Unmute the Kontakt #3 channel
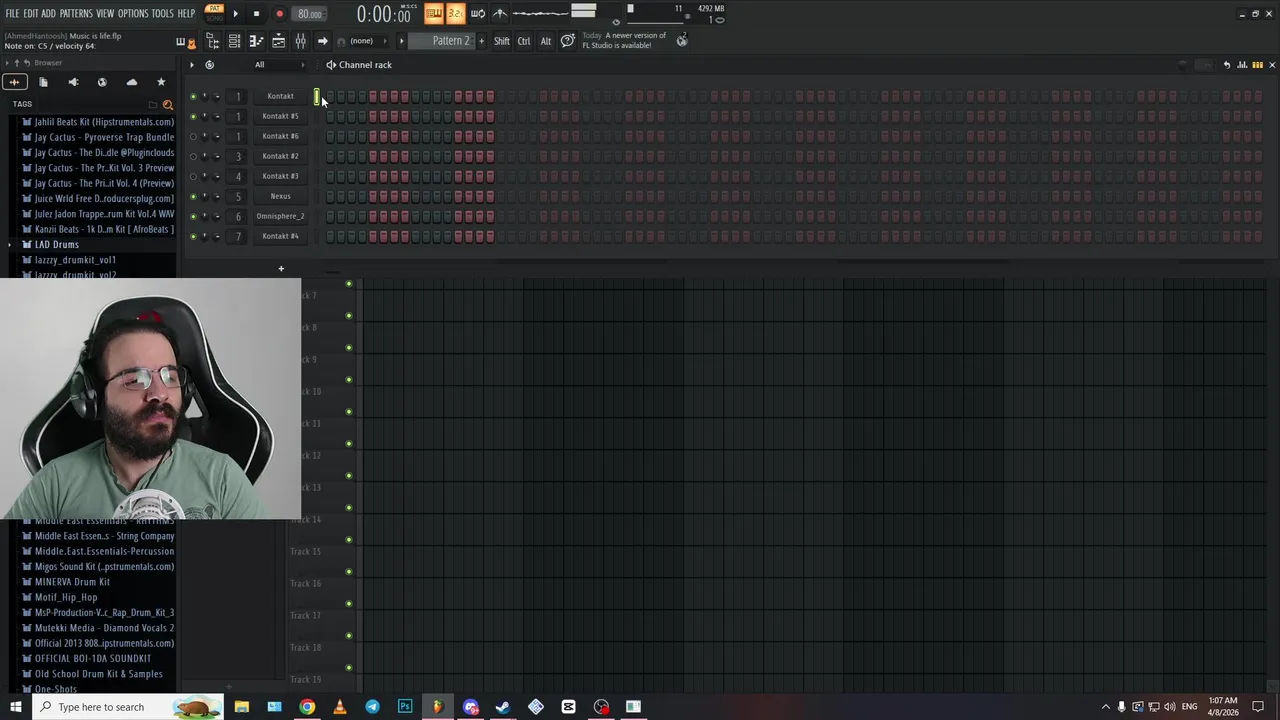 pos(193,176)
